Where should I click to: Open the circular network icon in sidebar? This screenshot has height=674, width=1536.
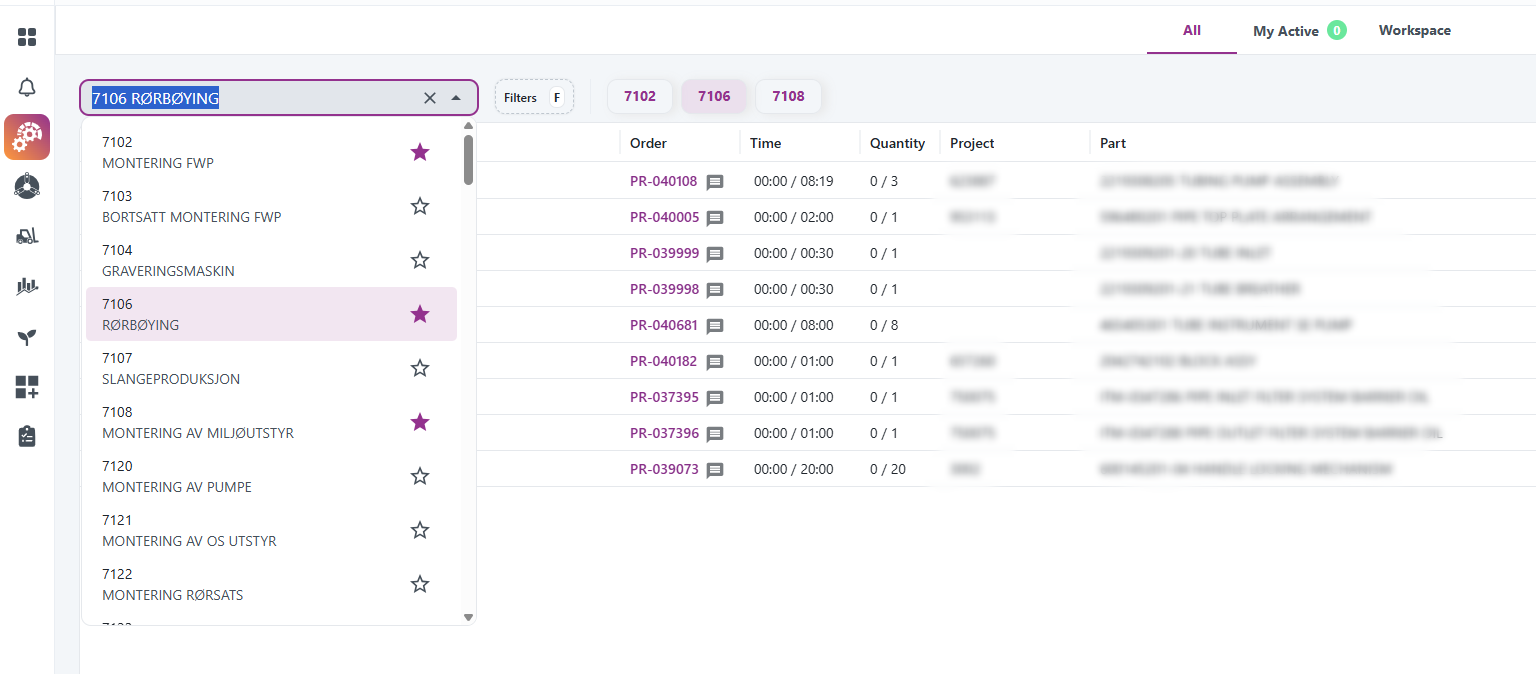coord(27,186)
